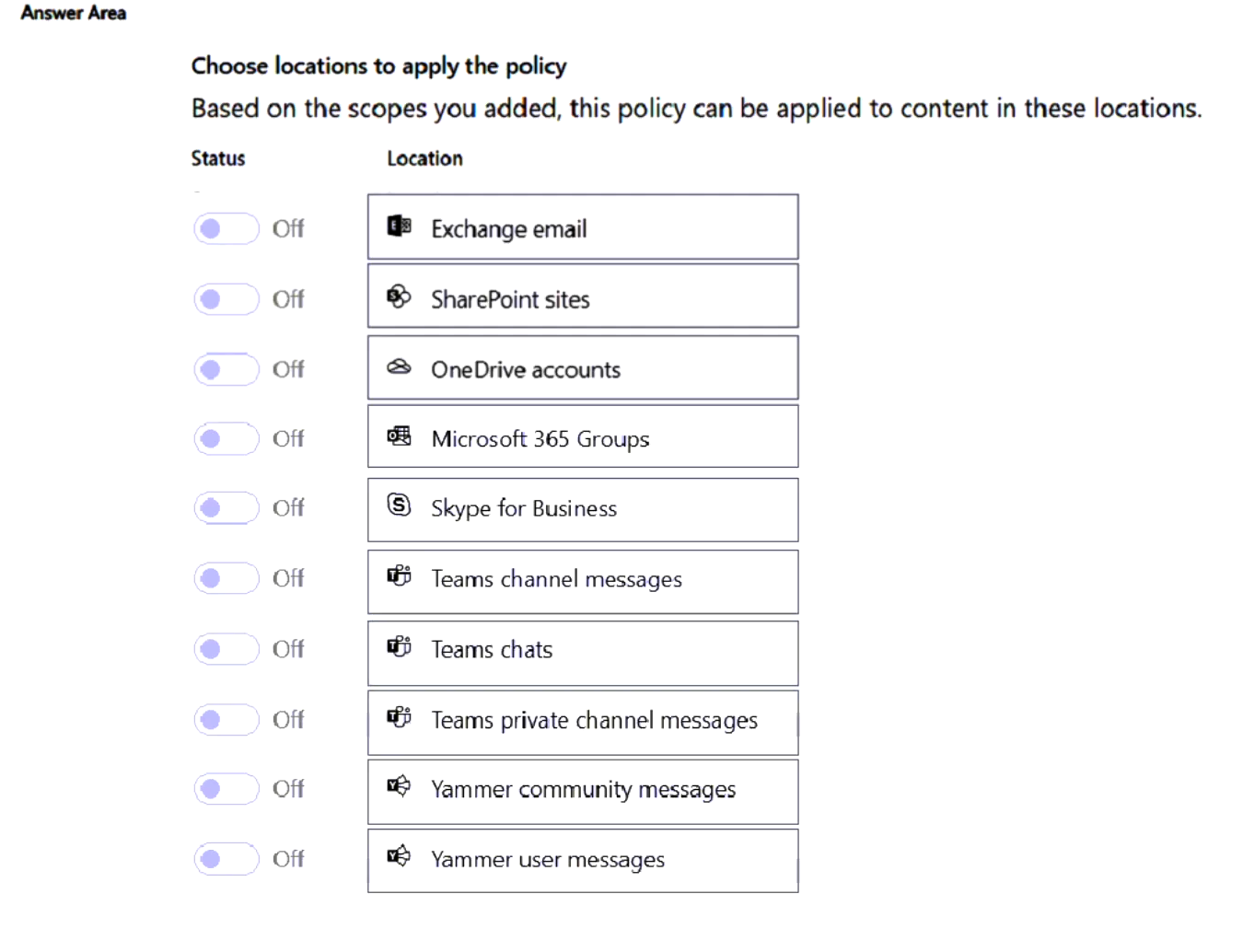
Task: Toggle Yammer user messages status on
Action: [227, 859]
